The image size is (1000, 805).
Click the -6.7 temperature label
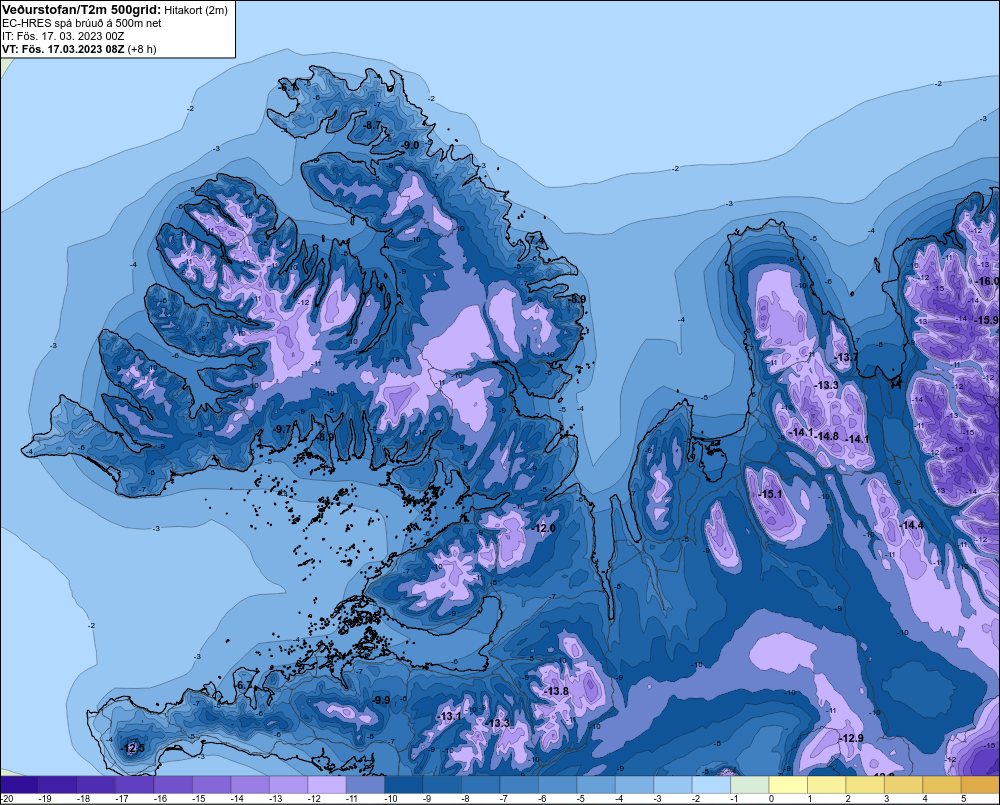click(244, 685)
